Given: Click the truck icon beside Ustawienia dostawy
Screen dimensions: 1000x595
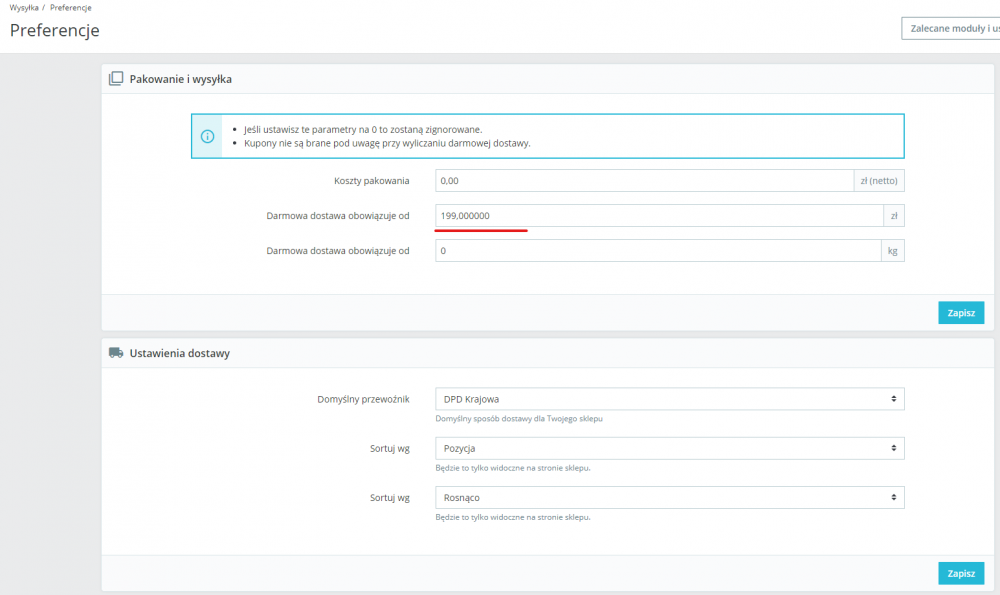Looking at the screenshot, I should (x=116, y=352).
